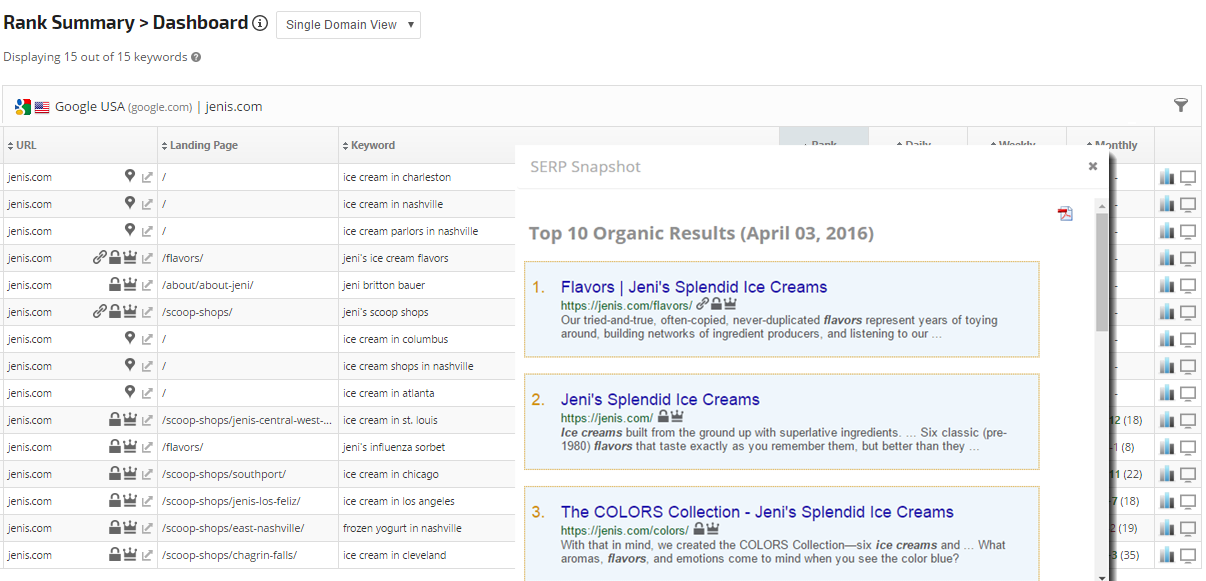Sort table by URL column

(22, 145)
